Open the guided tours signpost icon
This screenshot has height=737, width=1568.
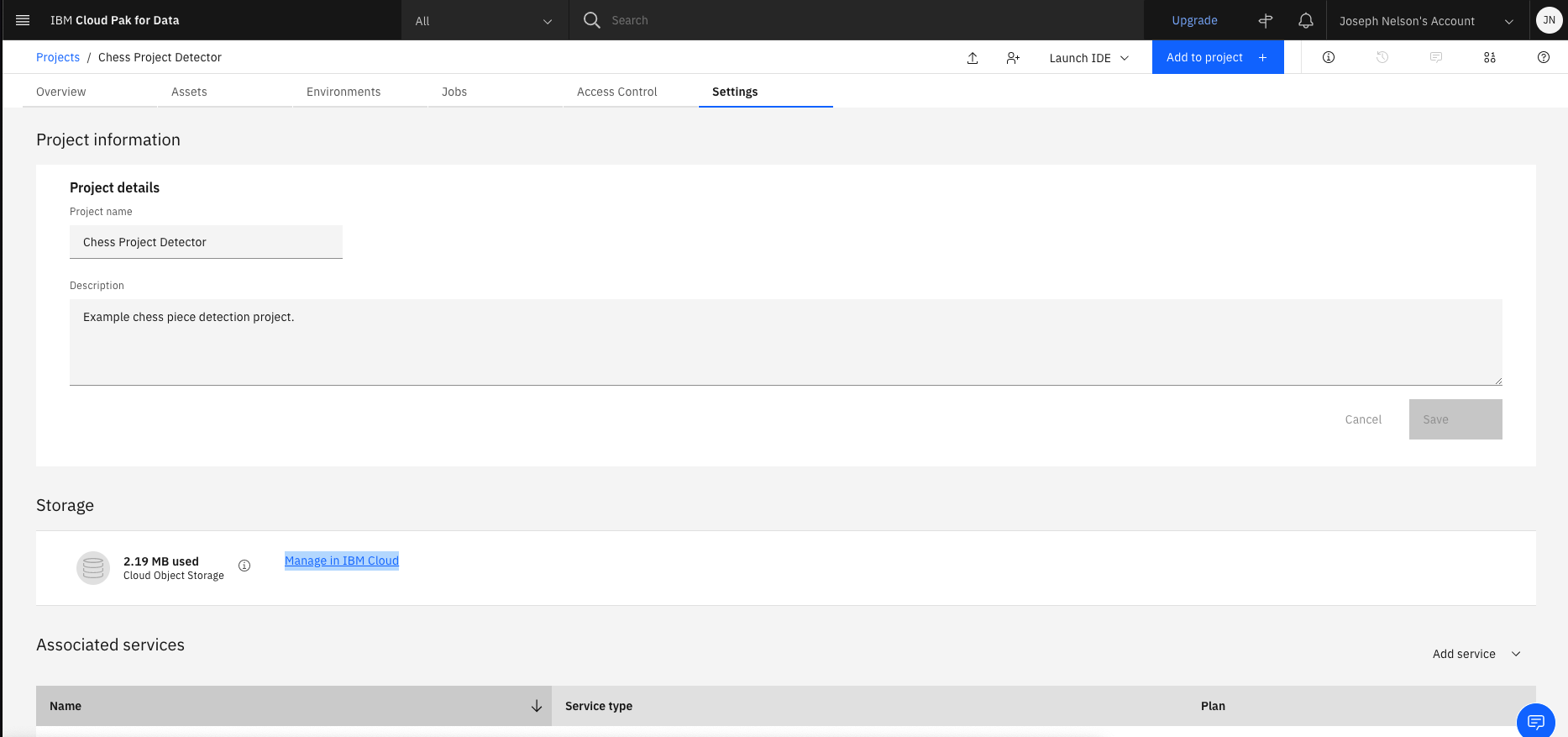point(1266,20)
